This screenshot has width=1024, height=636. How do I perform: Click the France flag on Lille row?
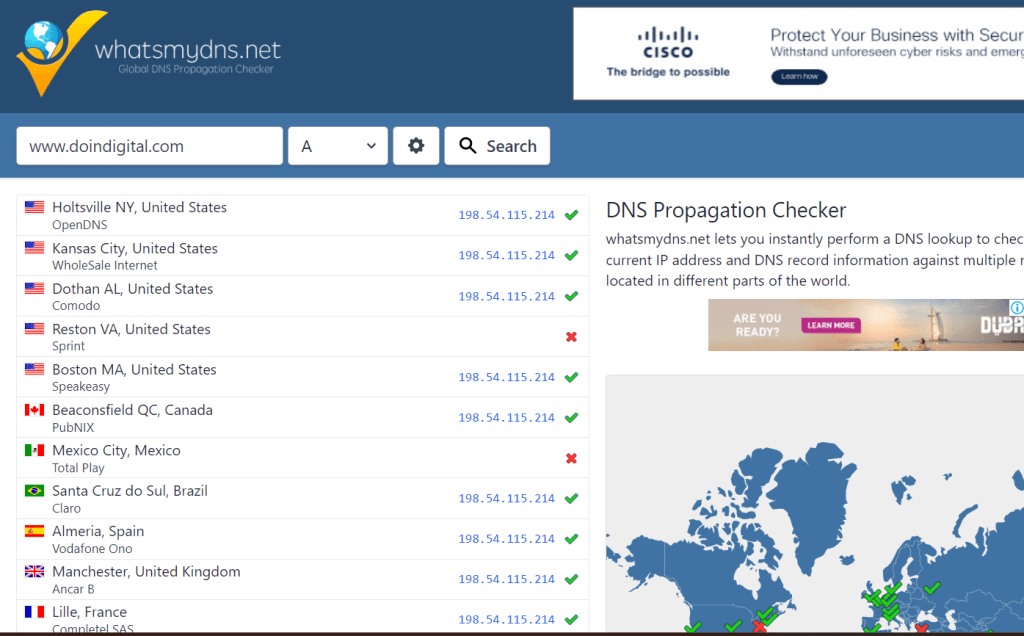35,612
